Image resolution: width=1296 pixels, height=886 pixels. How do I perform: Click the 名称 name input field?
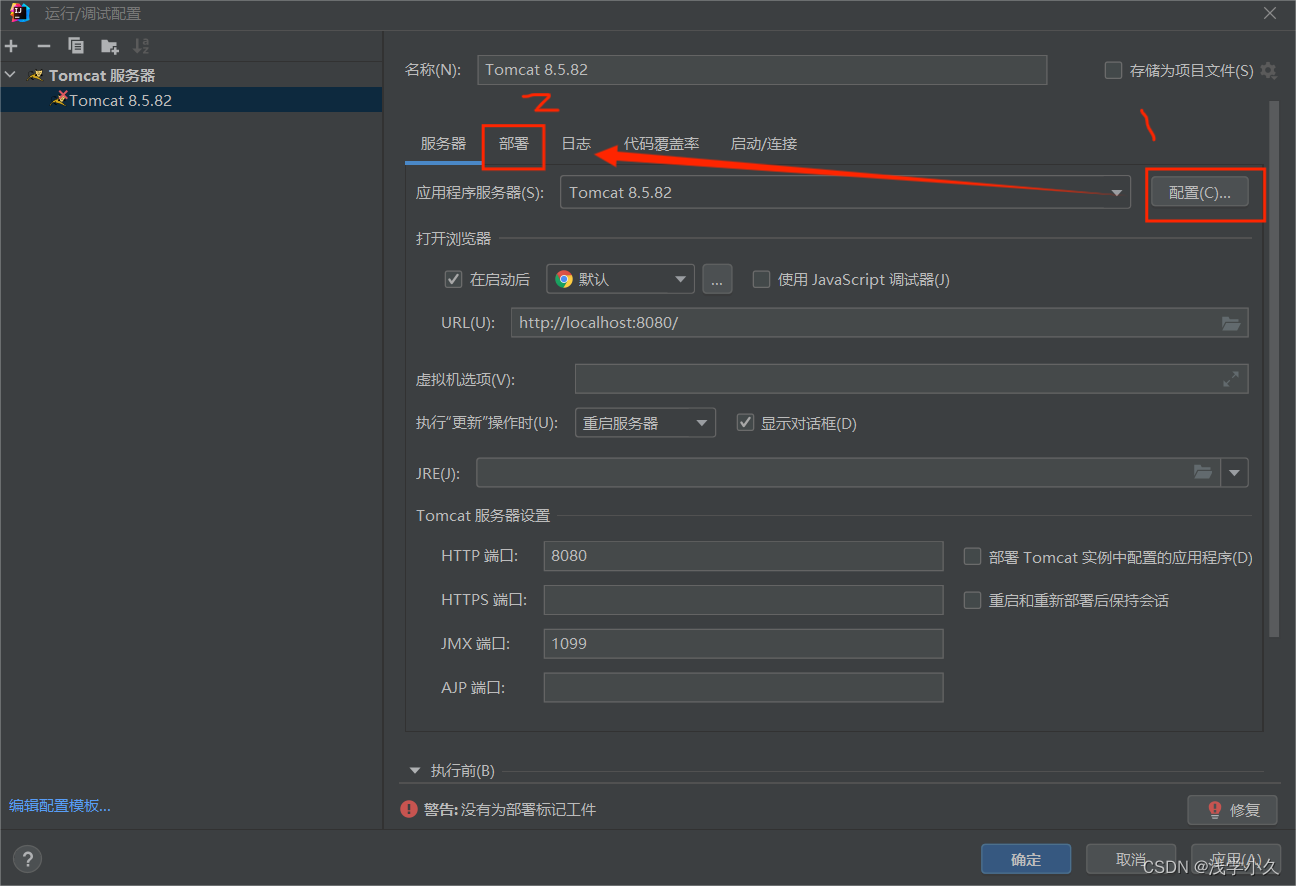coord(762,70)
